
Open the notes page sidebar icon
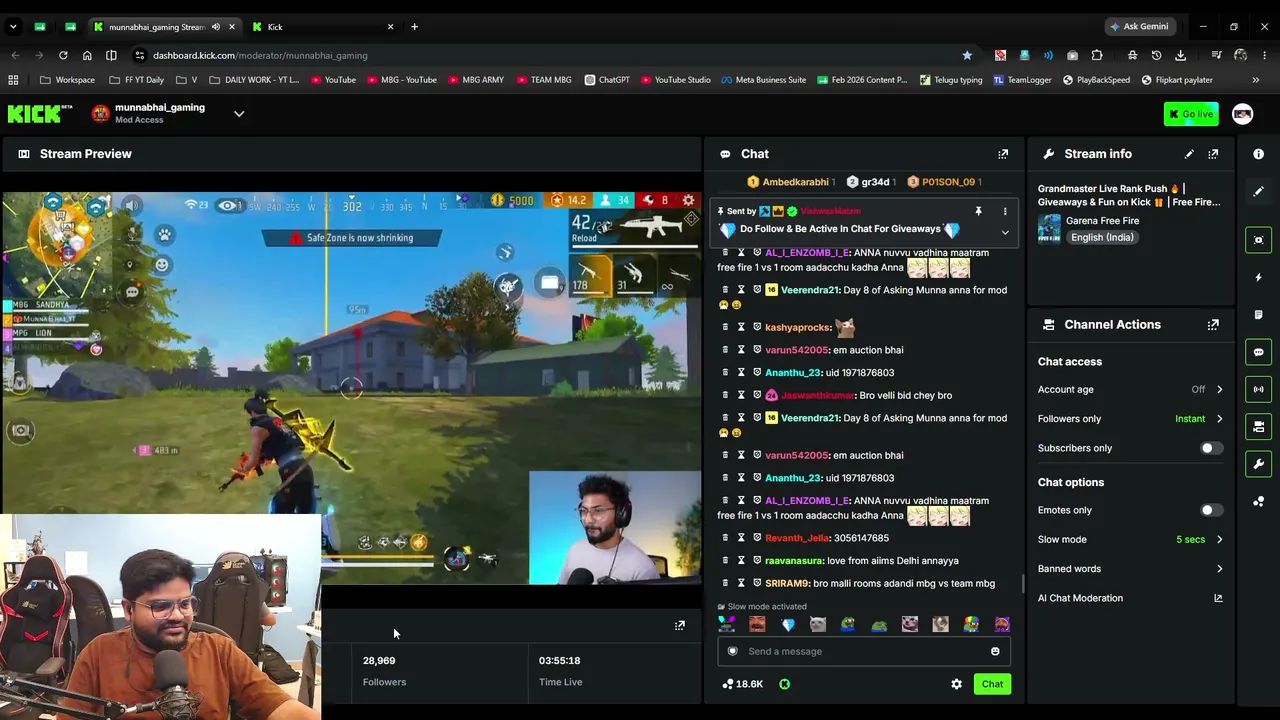pyautogui.click(x=1259, y=314)
